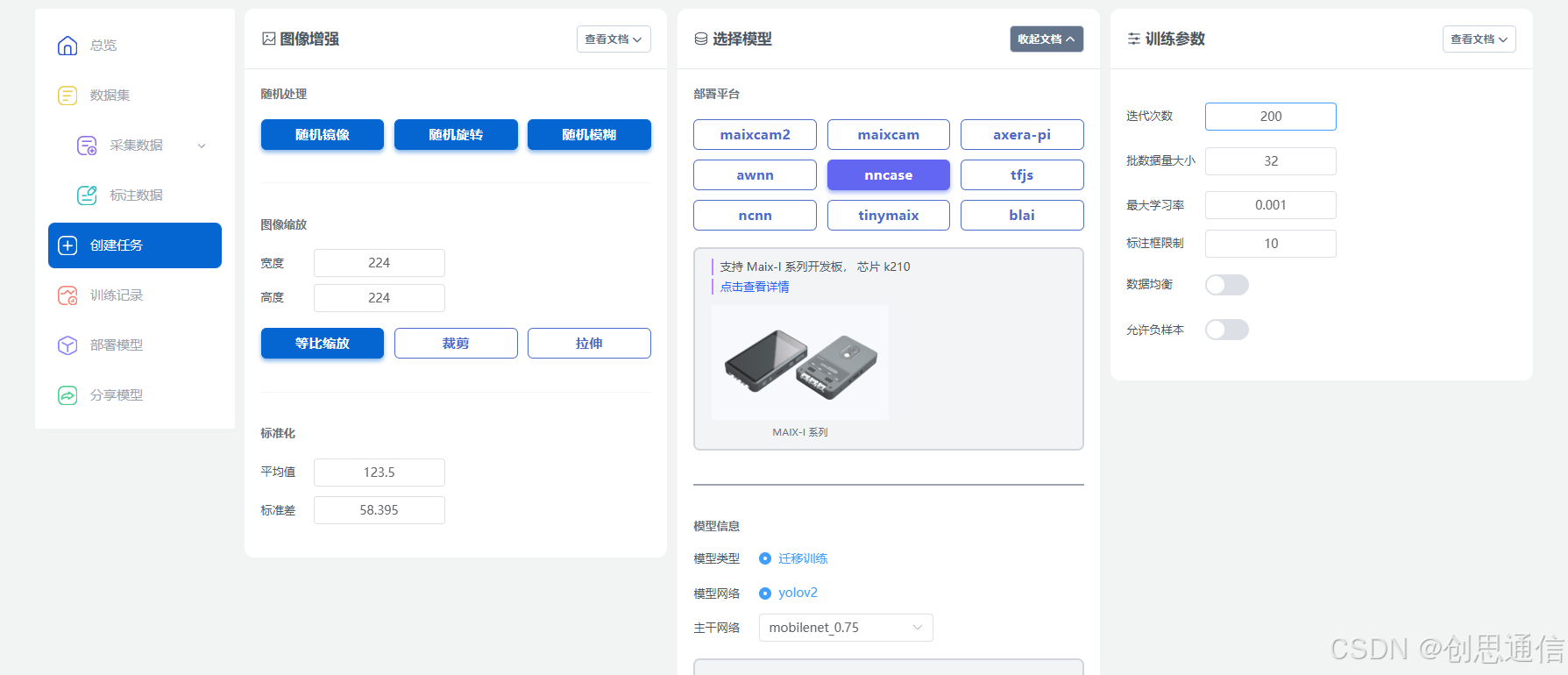The width and height of the screenshot is (1568, 675).
Task: Select the awnn platform
Action: pyautogui.click(x=755, y=175)
